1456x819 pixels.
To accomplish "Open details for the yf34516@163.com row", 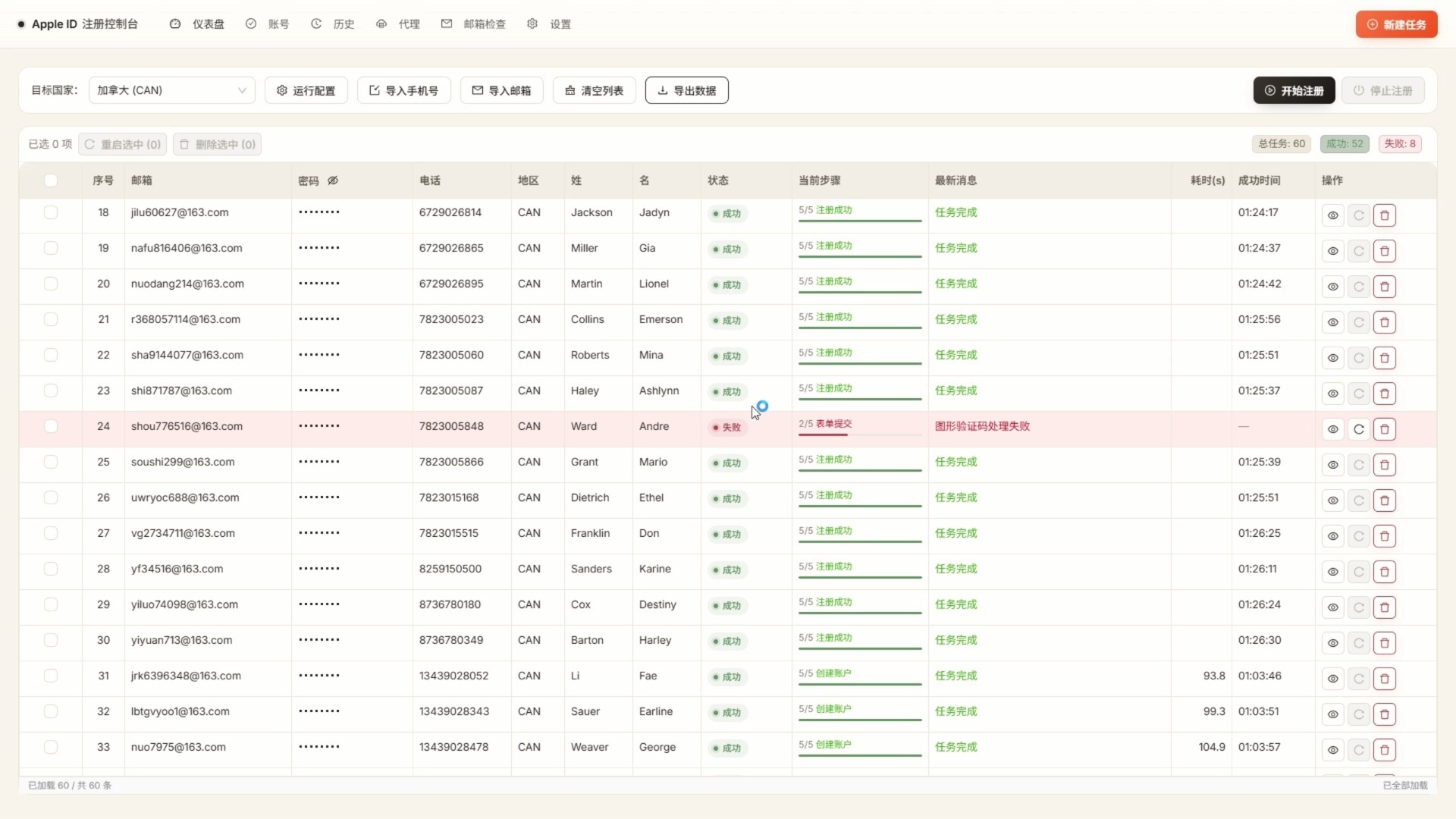I will pos(1332,572).
